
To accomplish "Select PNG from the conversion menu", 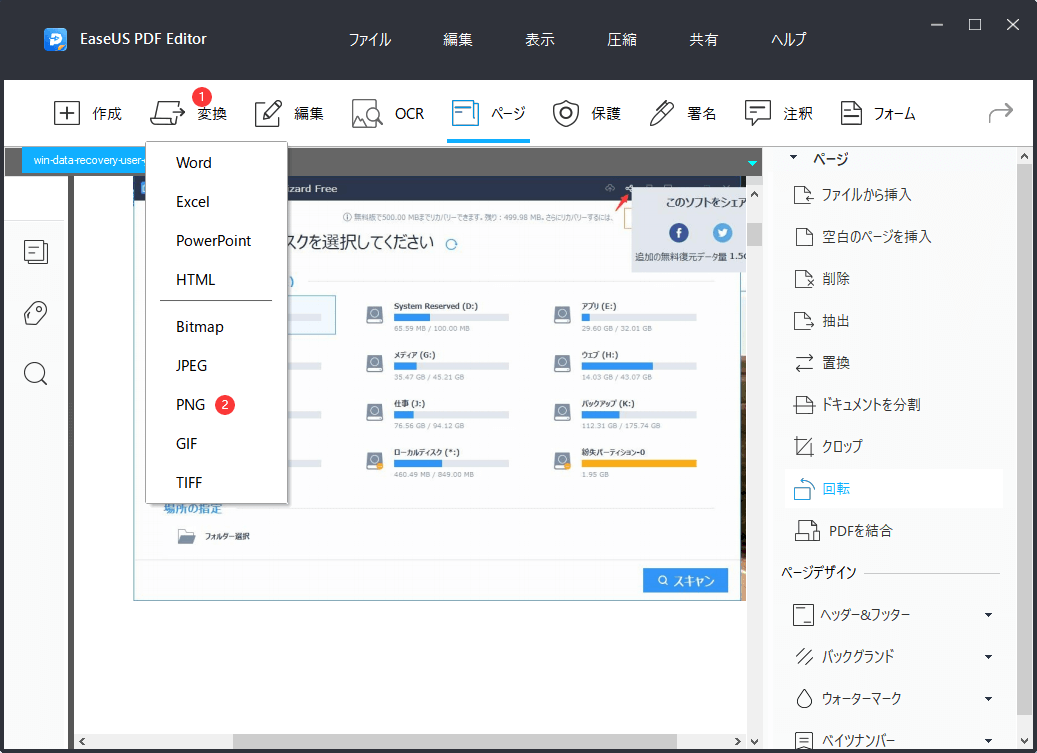I will (190, 404).
